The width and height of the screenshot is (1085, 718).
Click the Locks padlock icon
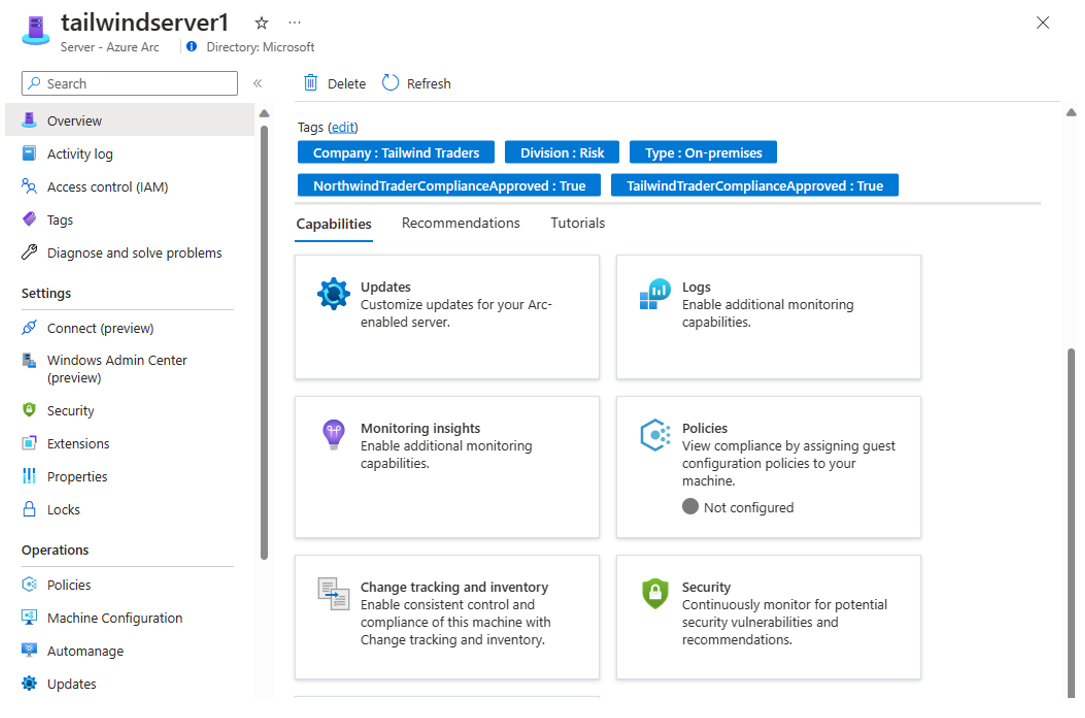coord(29,510)
